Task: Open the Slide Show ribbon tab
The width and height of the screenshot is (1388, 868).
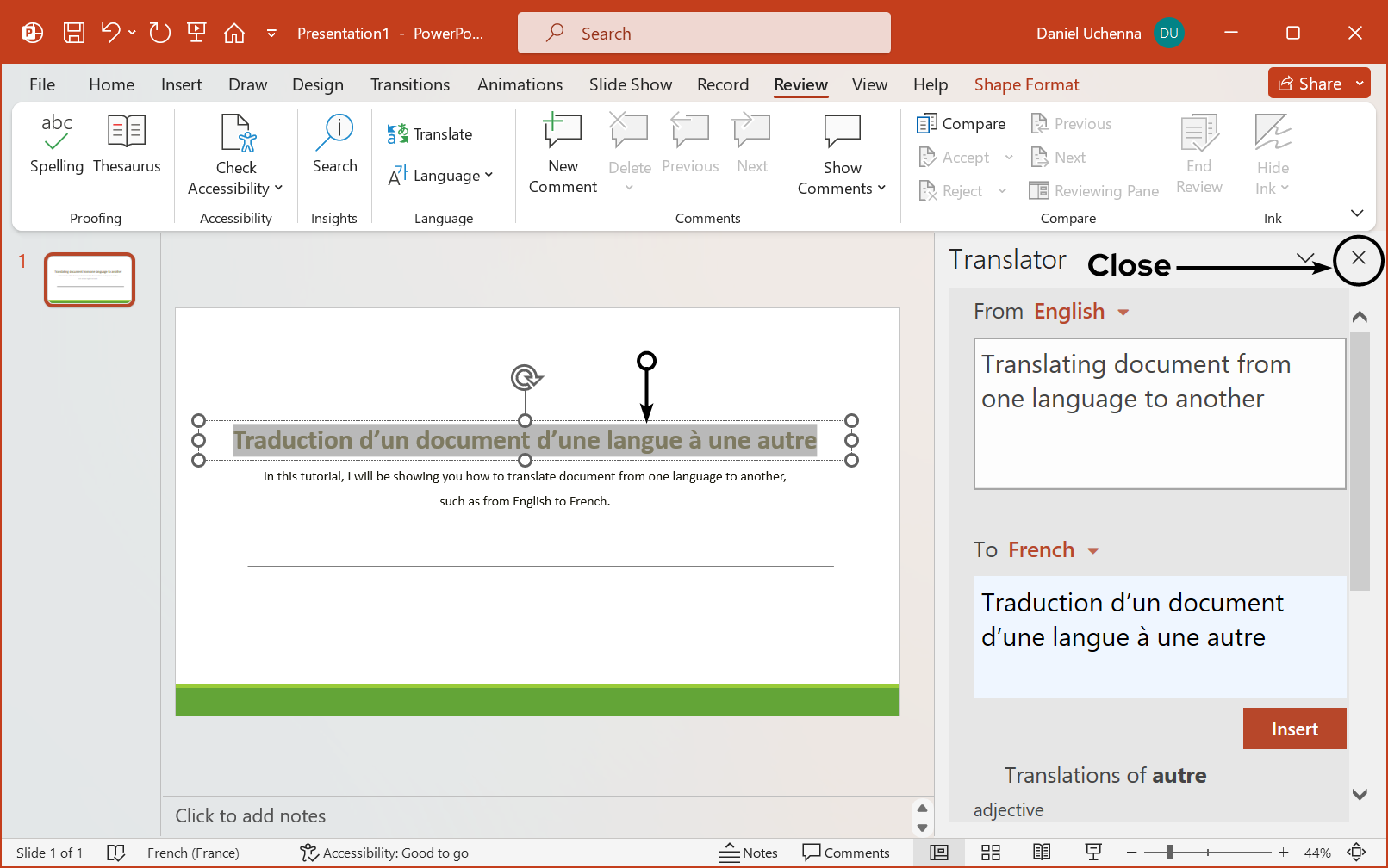Action: 630,84
